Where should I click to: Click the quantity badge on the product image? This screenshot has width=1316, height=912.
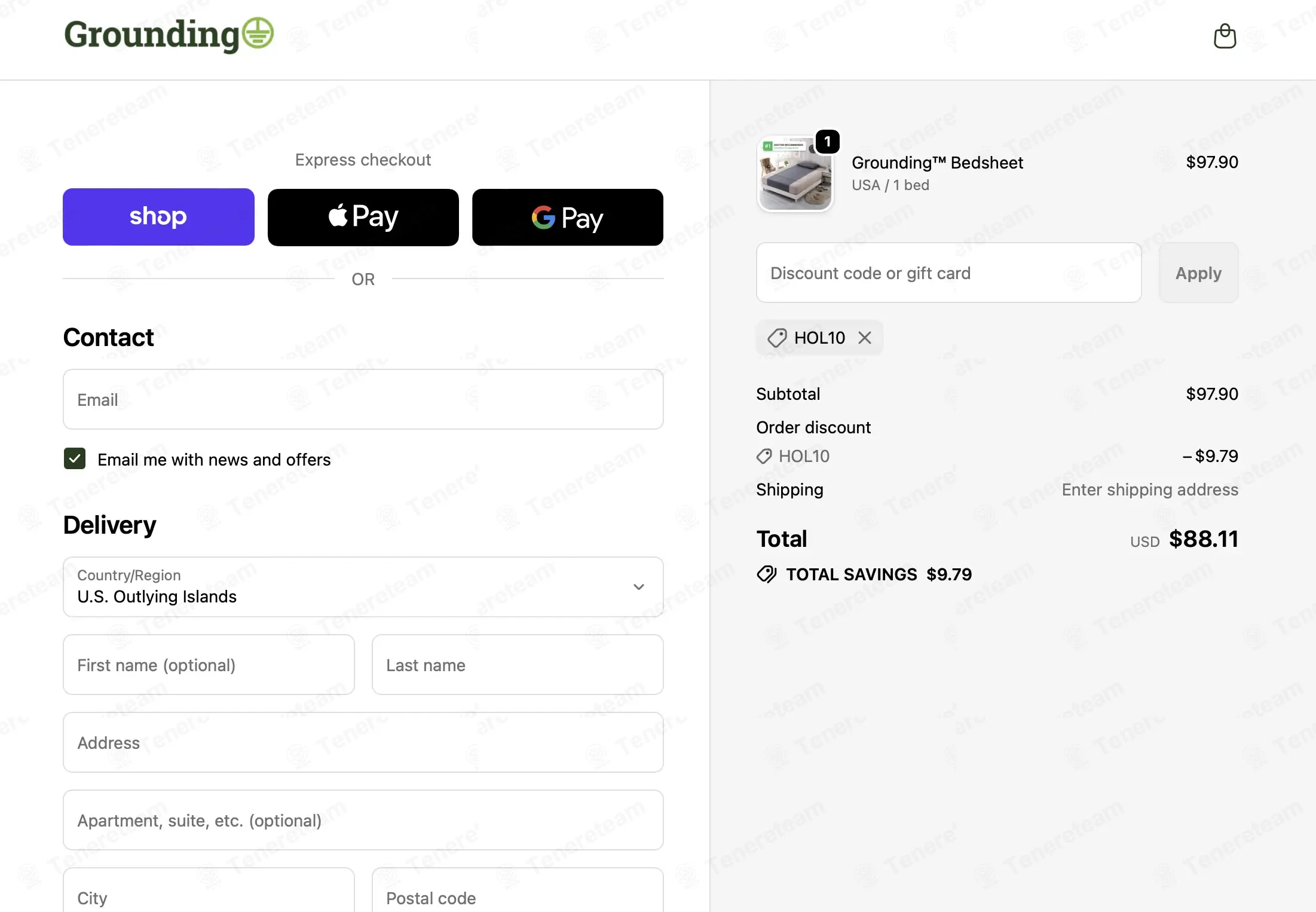click(x=828, y=142)
